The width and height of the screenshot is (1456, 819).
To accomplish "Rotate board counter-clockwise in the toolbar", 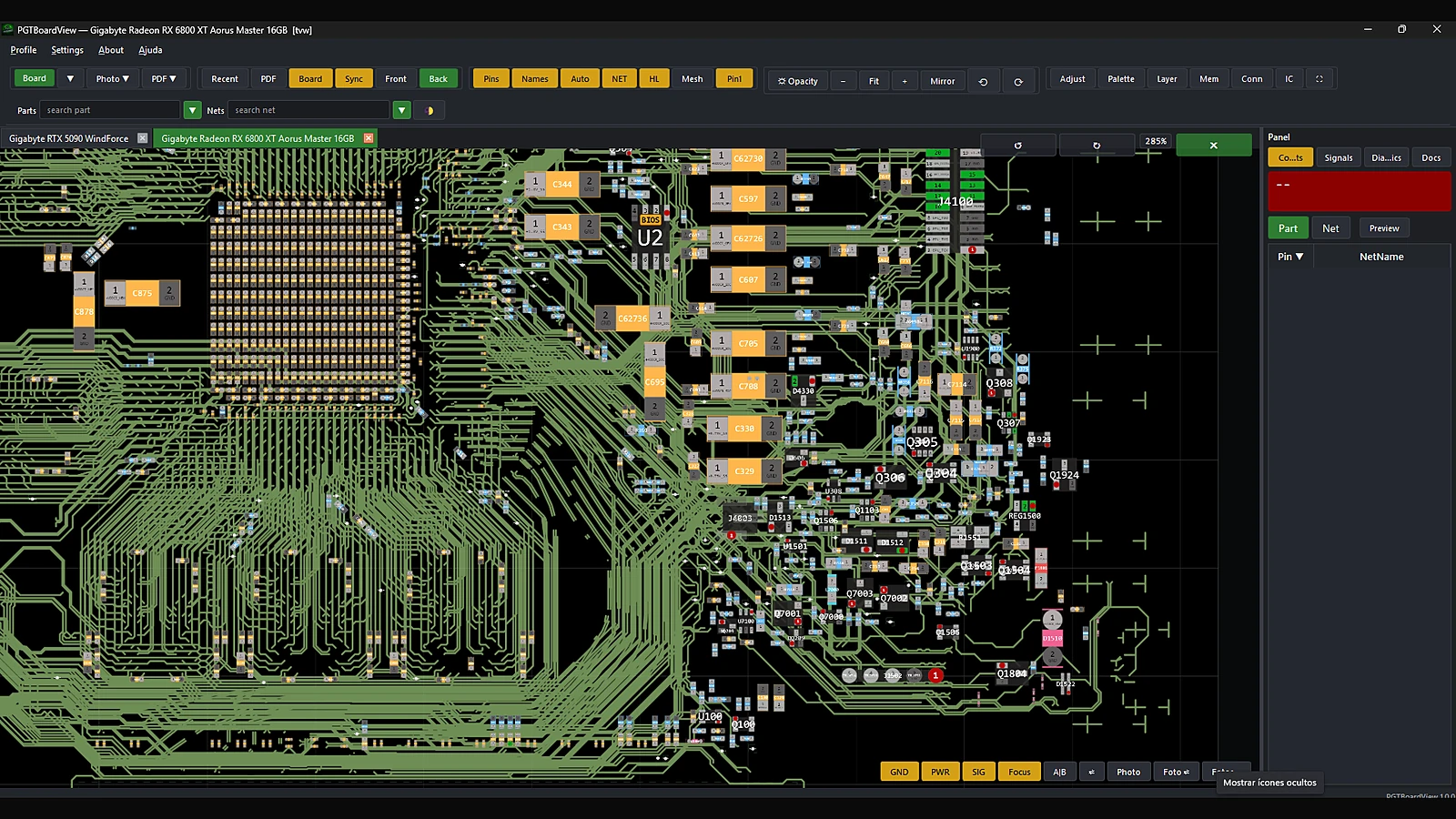I will 983,81.
